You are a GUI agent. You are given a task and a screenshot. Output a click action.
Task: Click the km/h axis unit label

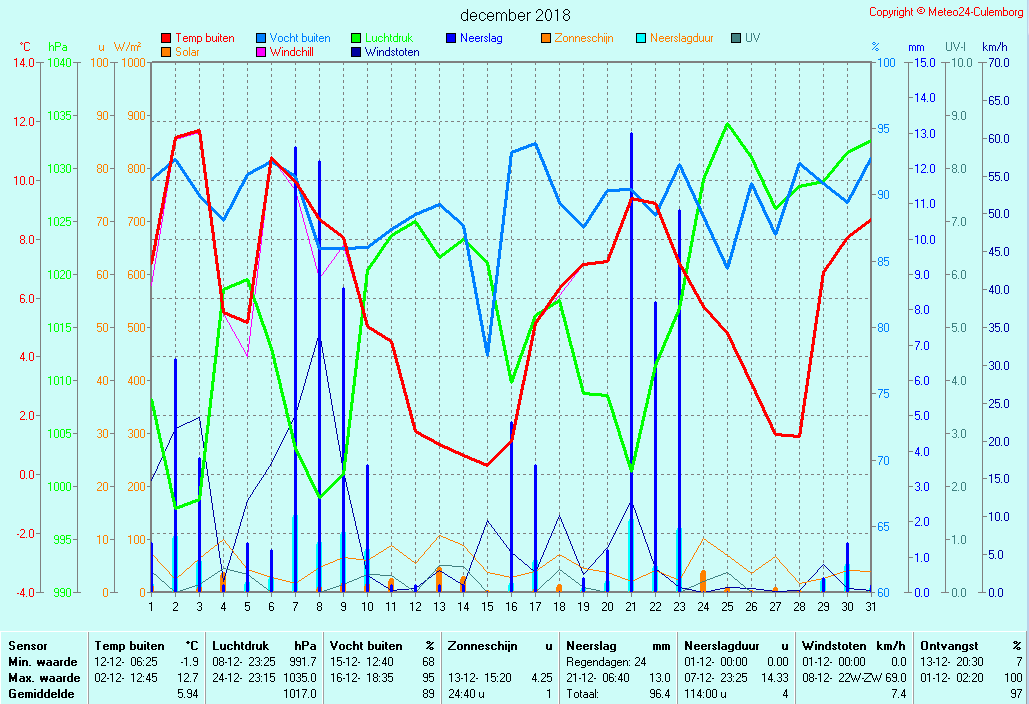[994, 47]
